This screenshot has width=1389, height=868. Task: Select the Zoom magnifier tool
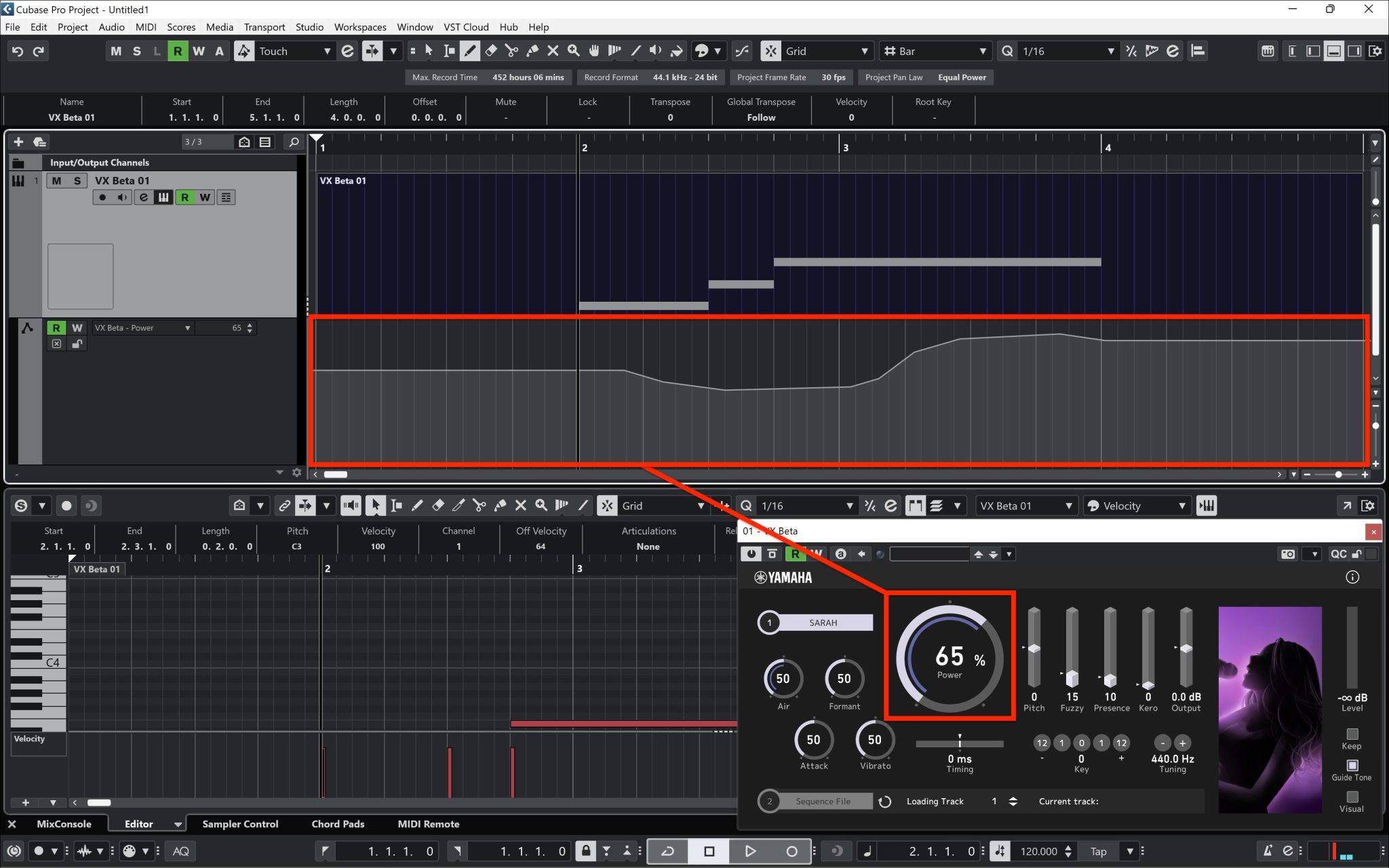[x=574, y=51]
